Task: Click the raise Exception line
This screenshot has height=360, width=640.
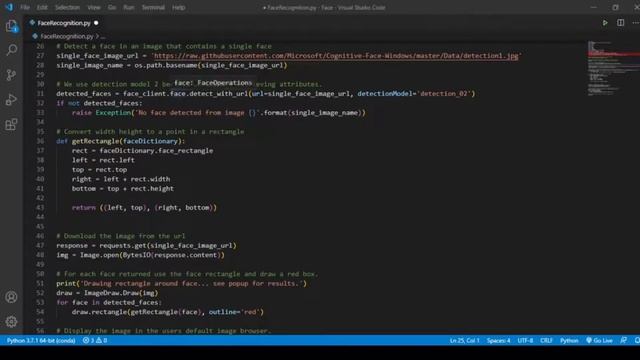Action: 219,113
